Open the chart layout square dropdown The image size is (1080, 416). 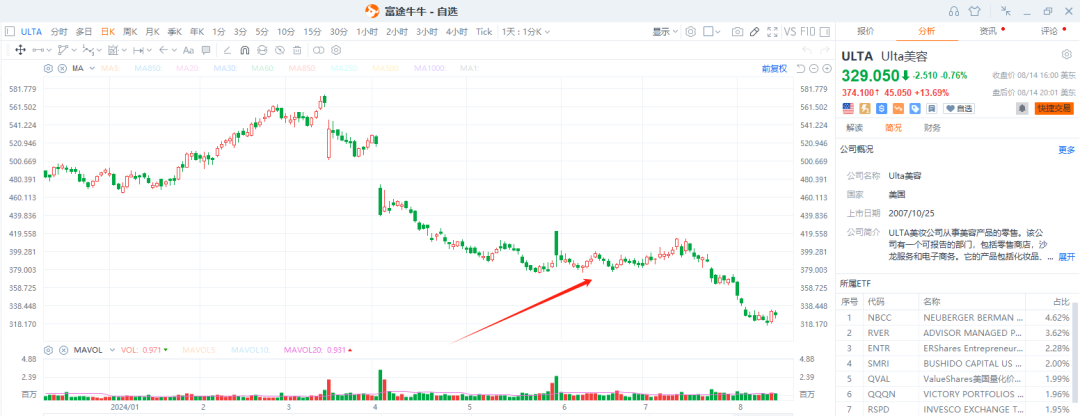pos(712,32)
